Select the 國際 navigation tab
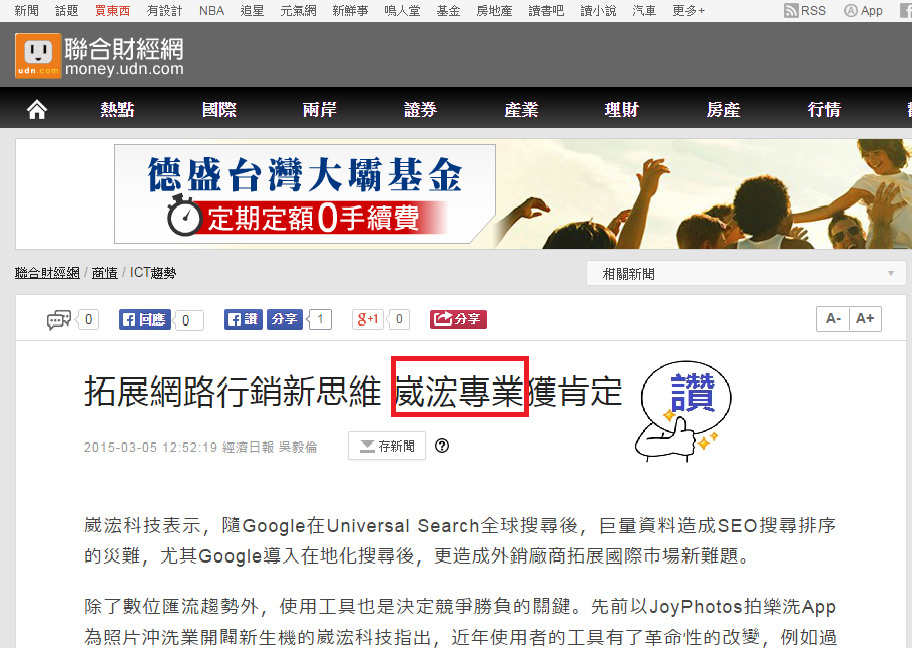 point(219,110)
